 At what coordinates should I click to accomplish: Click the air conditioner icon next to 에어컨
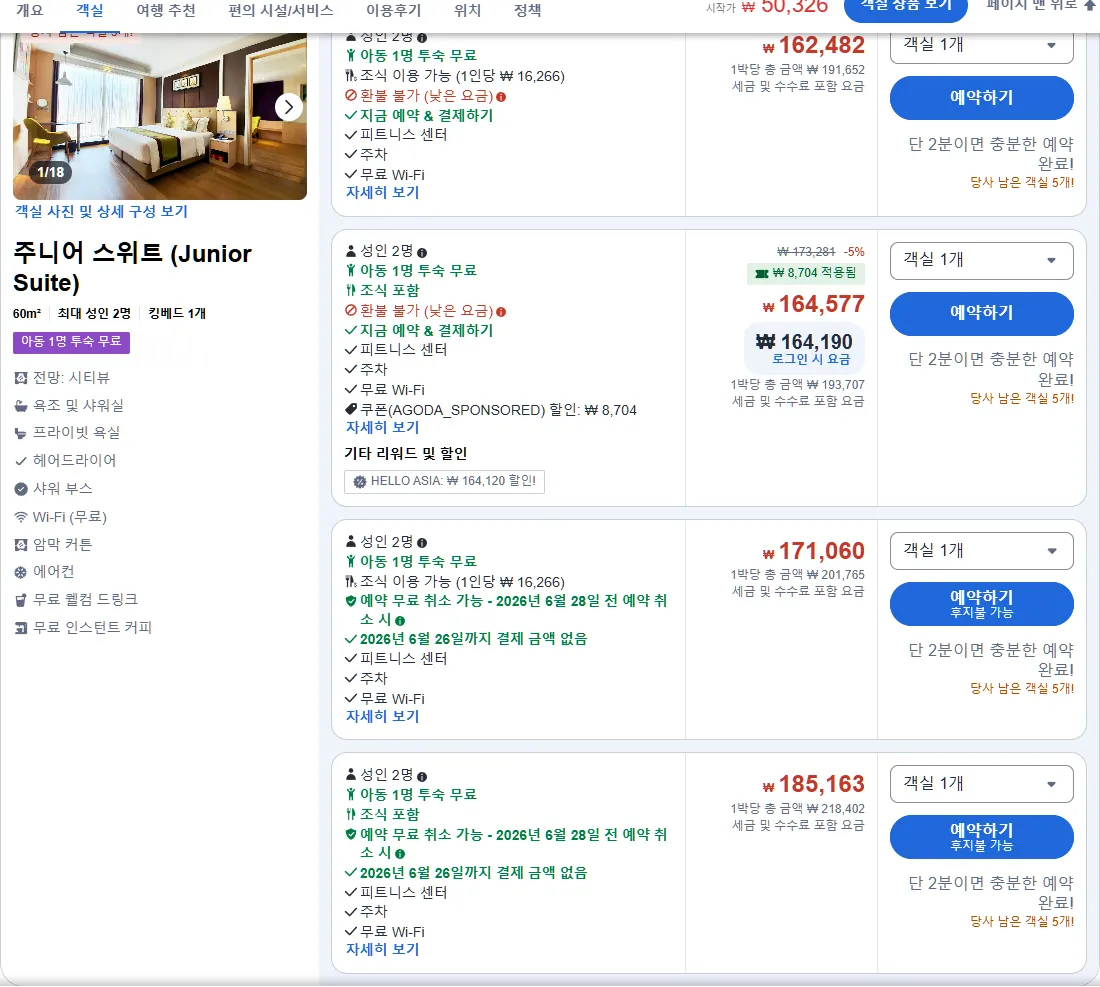[x=21, y=572]
